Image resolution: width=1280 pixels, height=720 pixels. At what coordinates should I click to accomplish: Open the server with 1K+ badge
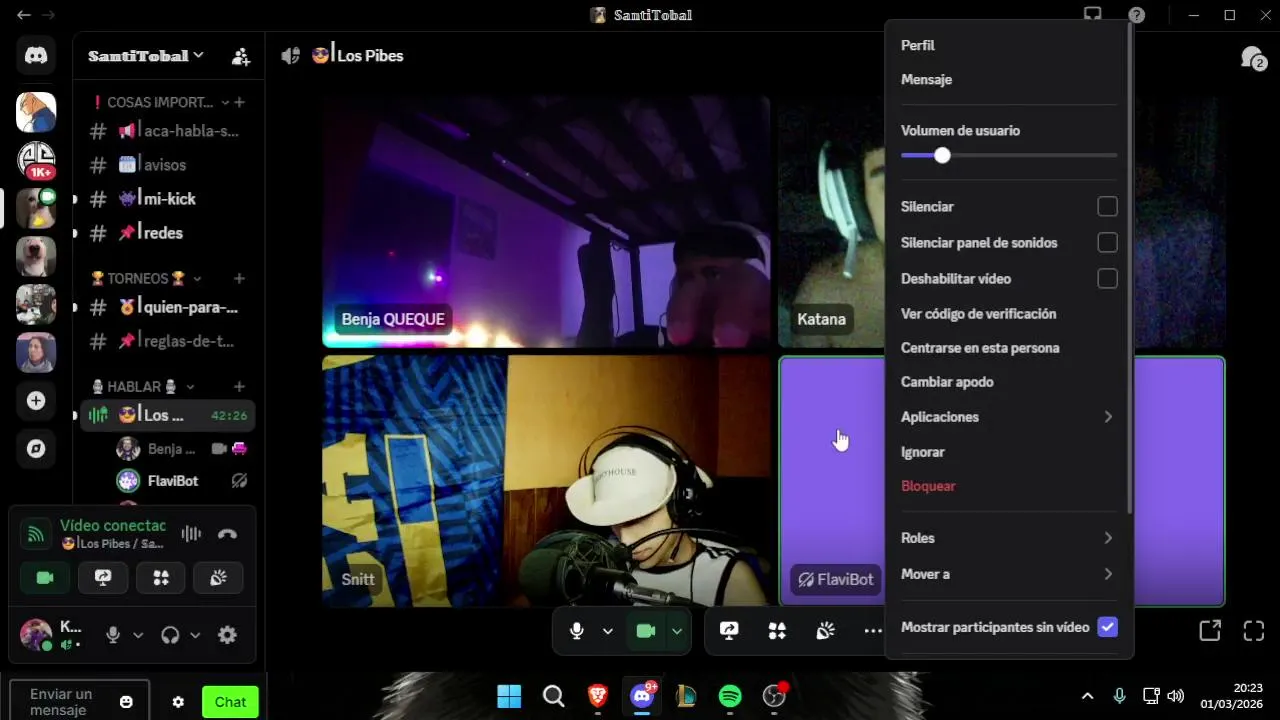[x=36, y=160]
